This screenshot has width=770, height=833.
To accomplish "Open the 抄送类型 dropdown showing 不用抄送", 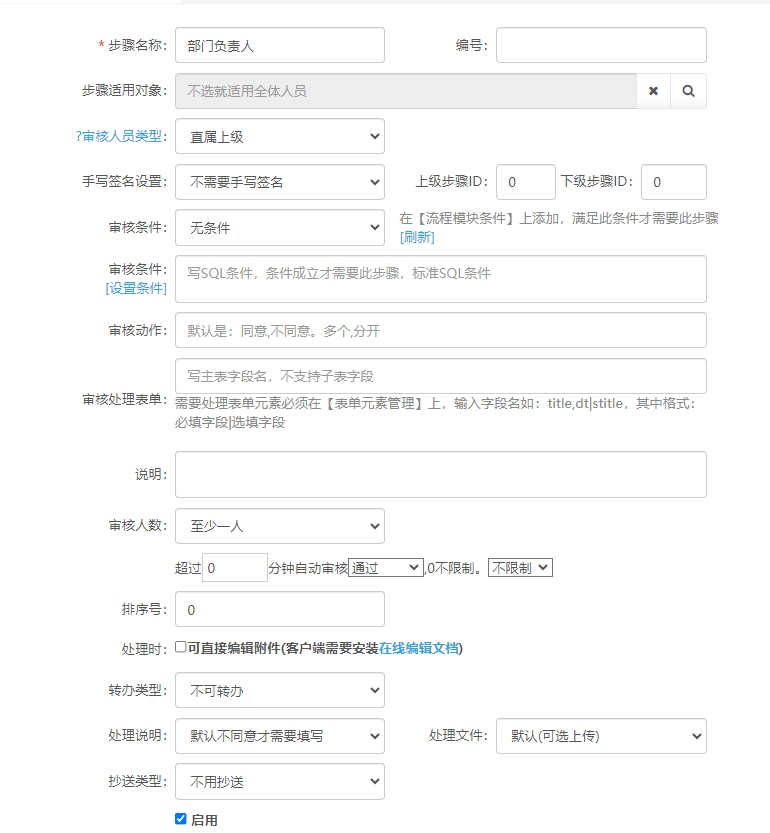I will coord(280,781).
